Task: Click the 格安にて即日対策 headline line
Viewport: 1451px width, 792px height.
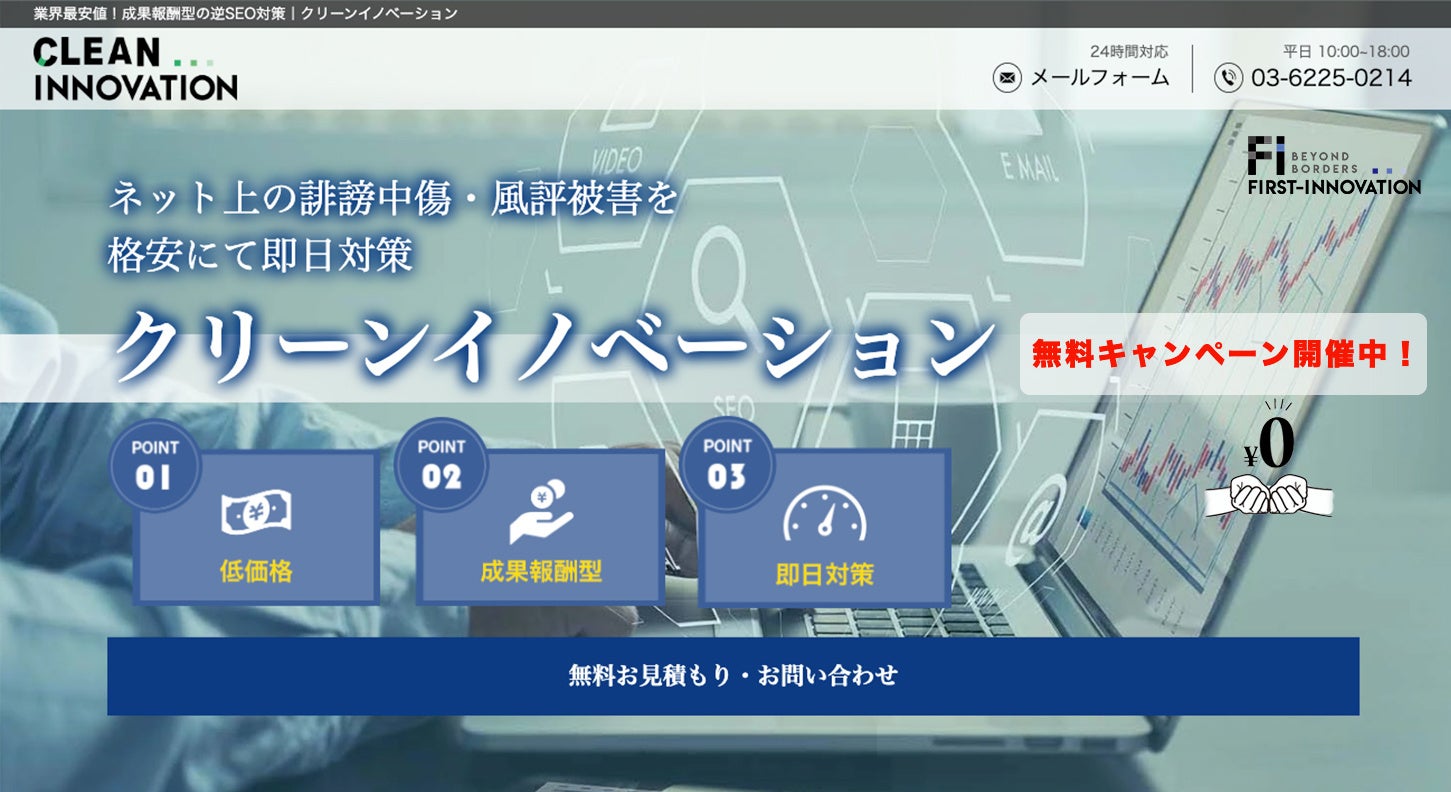Action: click(260, 256)
